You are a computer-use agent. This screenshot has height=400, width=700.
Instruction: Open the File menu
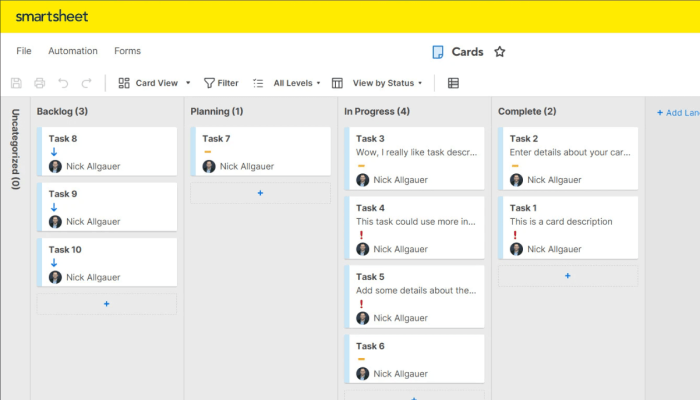(24, 51)
